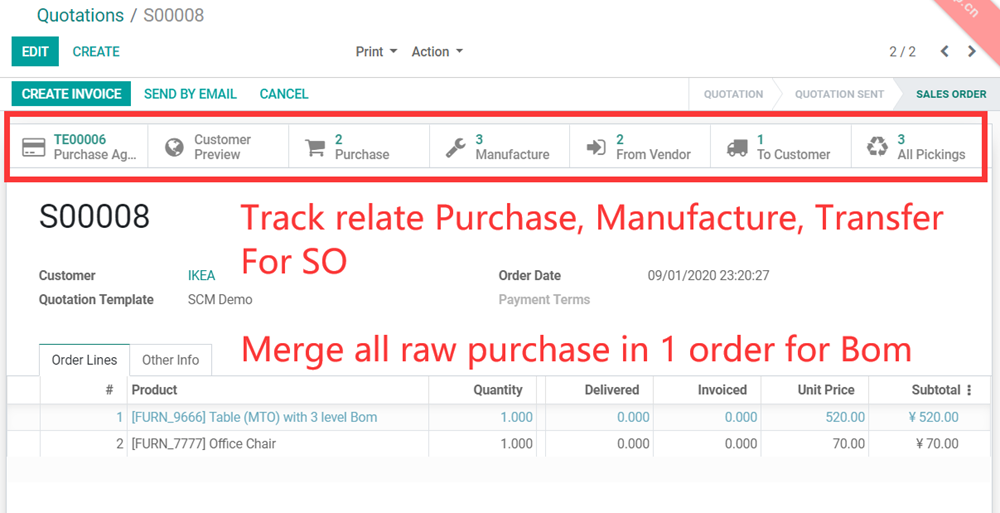1000x513 pixels.
Task: Switch to Other Info tab
Action: (170, 360)
